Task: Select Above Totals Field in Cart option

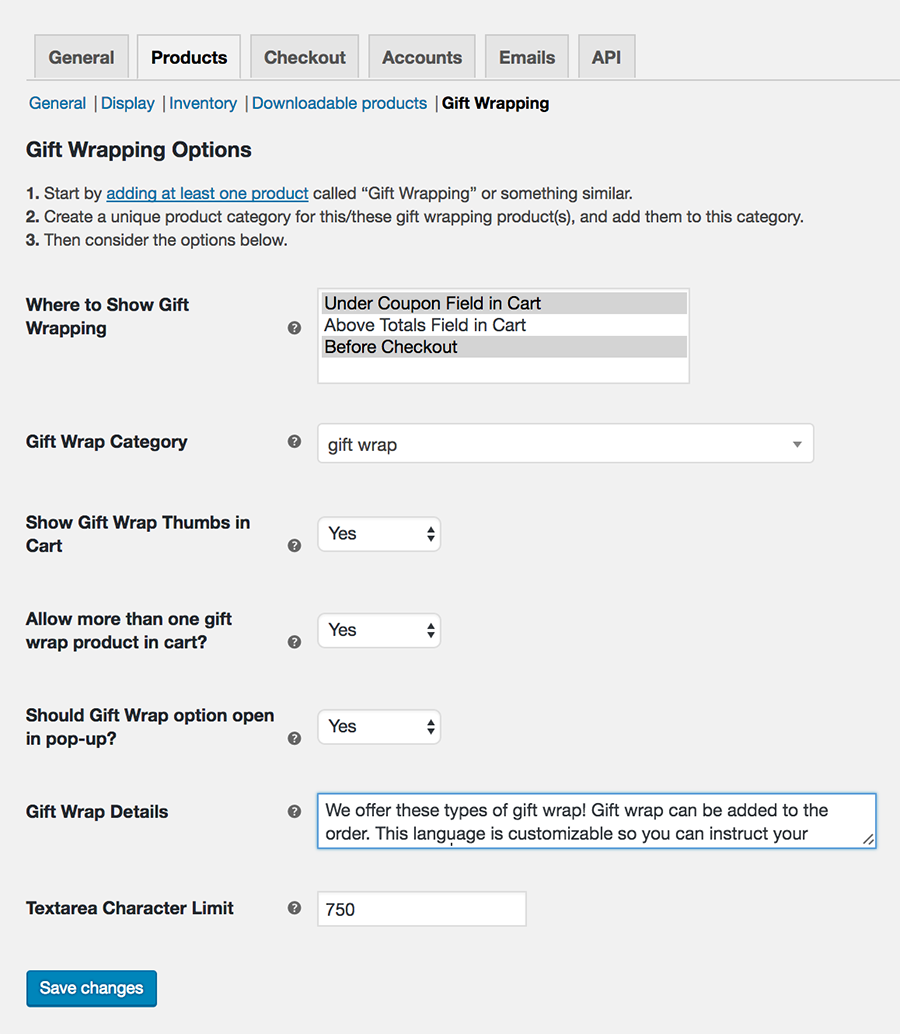Action: 504,325
